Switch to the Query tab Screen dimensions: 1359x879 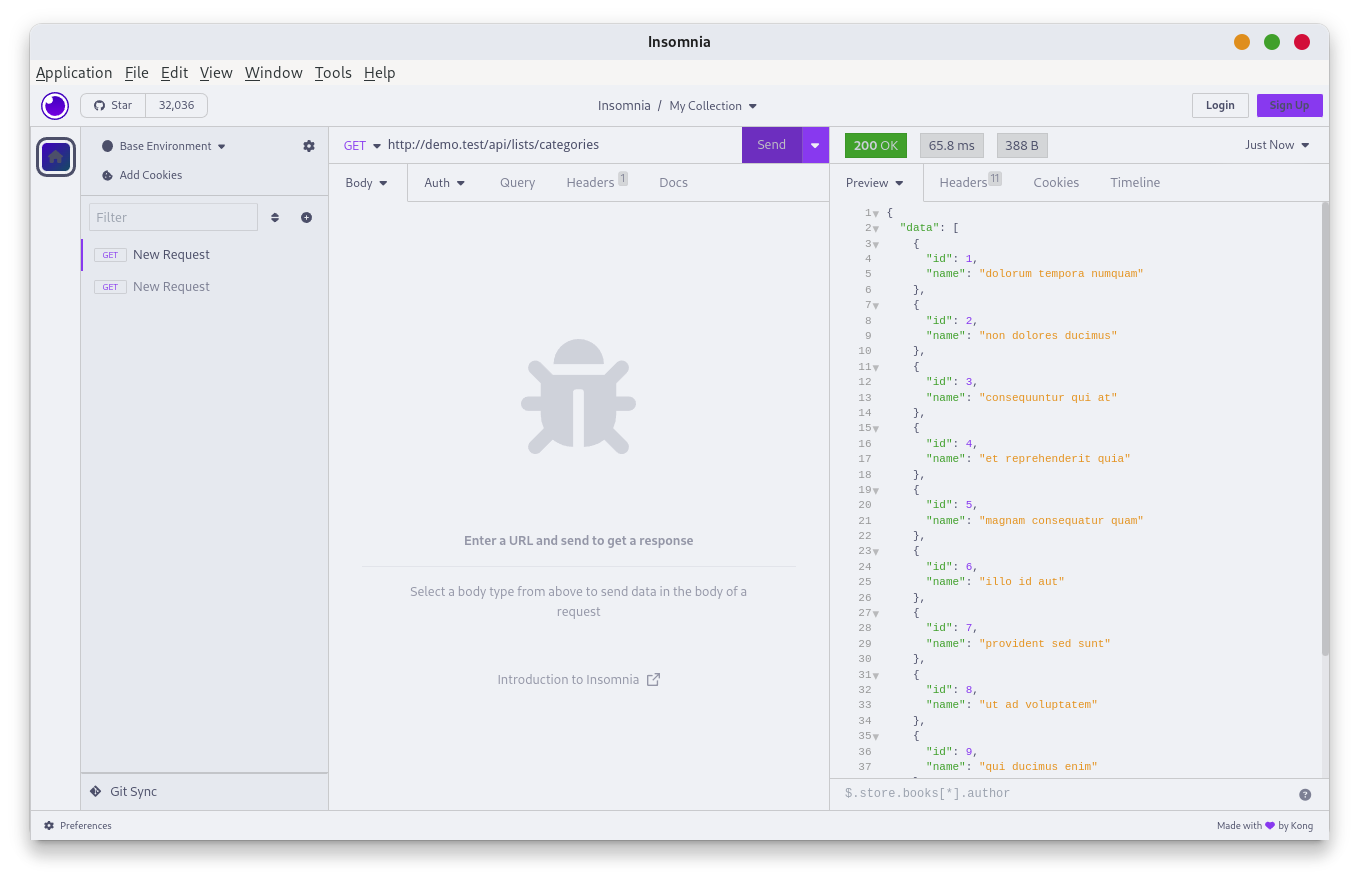click(518, 183)
